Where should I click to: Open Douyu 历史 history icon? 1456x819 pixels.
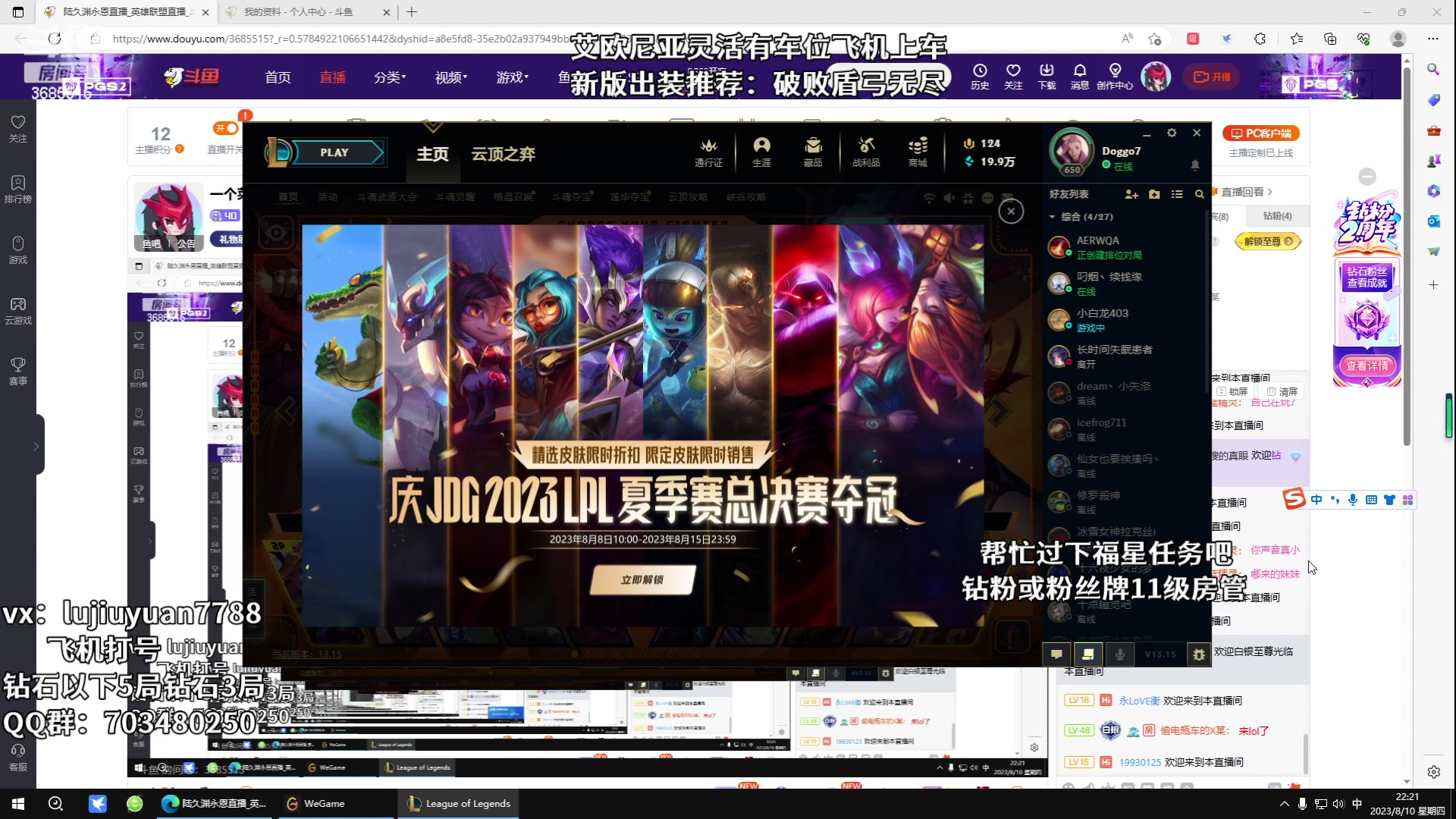[x=980, y=77]
